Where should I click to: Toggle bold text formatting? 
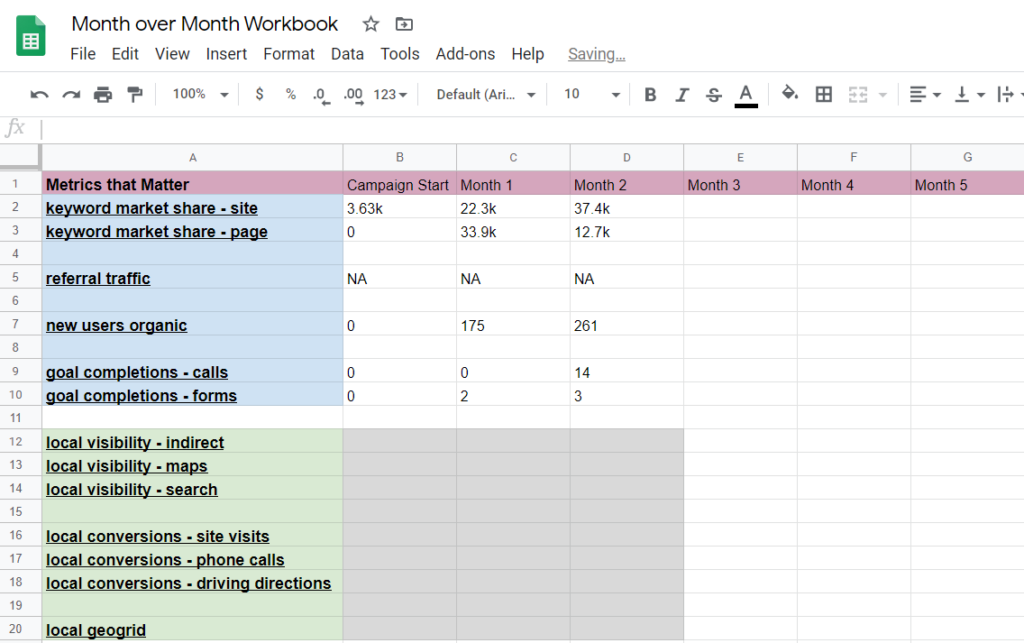pyautogui.click(x=650, y=95)
